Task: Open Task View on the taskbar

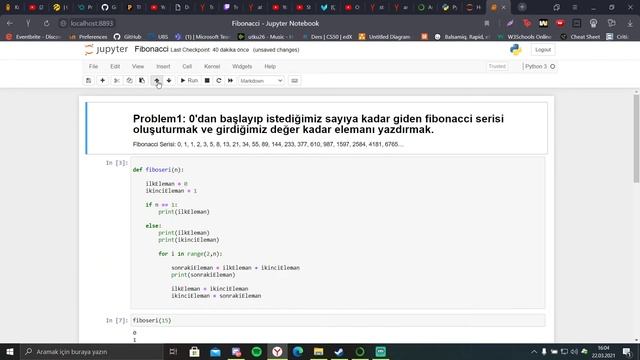Action: (173, 351)
